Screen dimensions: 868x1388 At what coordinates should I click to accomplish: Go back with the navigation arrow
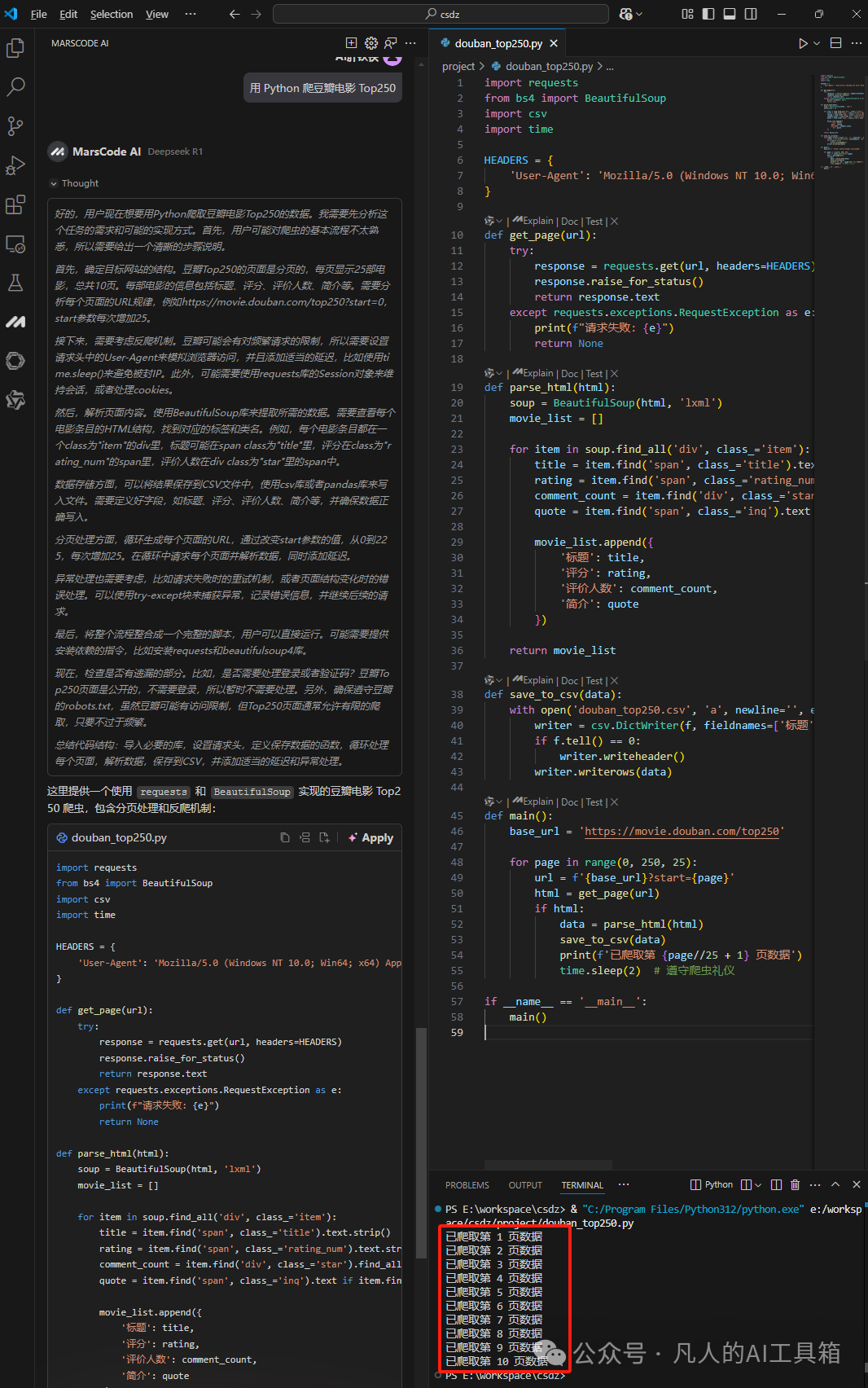click(235, 14)
